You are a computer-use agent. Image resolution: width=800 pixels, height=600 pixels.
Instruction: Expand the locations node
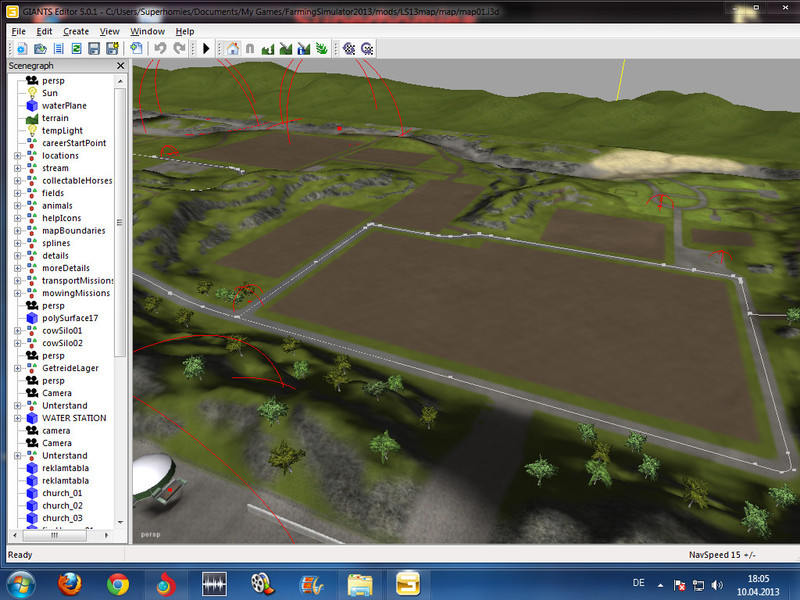coord(17,156)
